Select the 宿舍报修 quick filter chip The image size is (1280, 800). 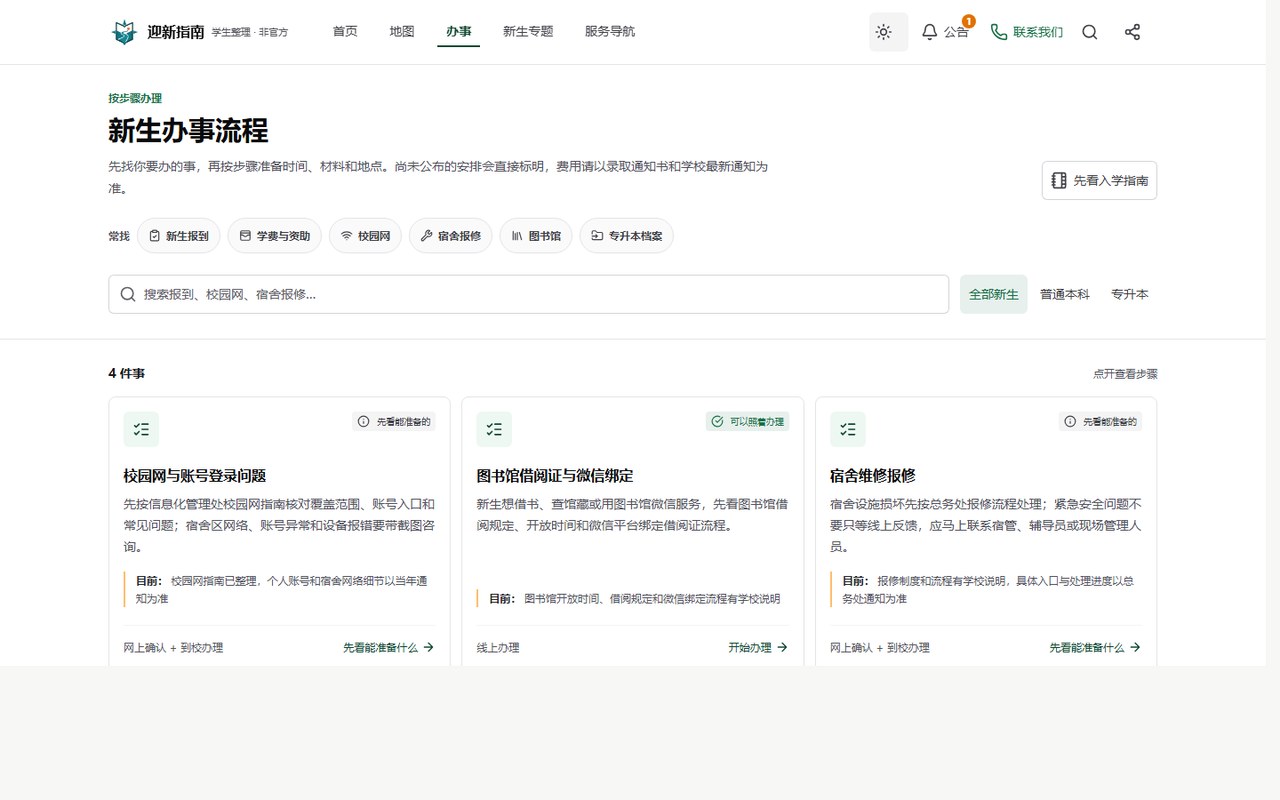pos(451,236)
